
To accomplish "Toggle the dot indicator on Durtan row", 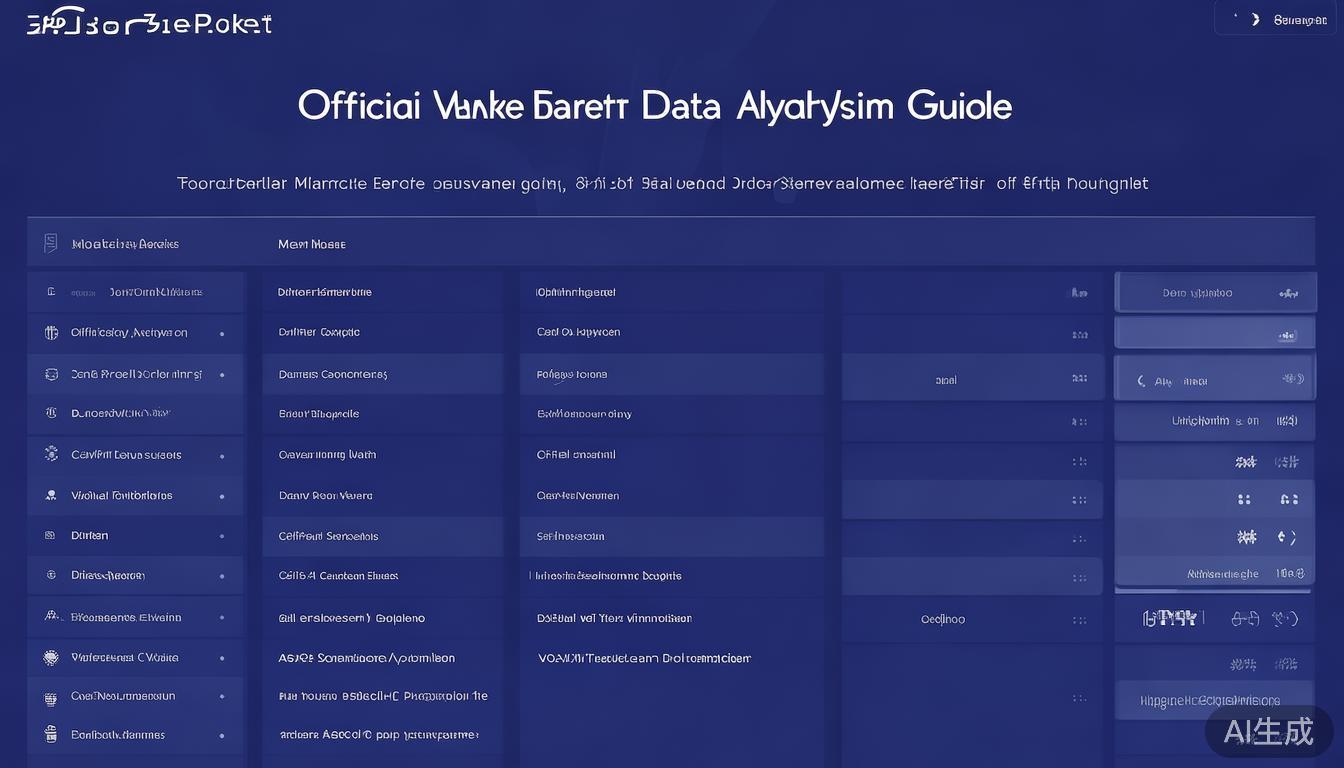I will 221,537.
